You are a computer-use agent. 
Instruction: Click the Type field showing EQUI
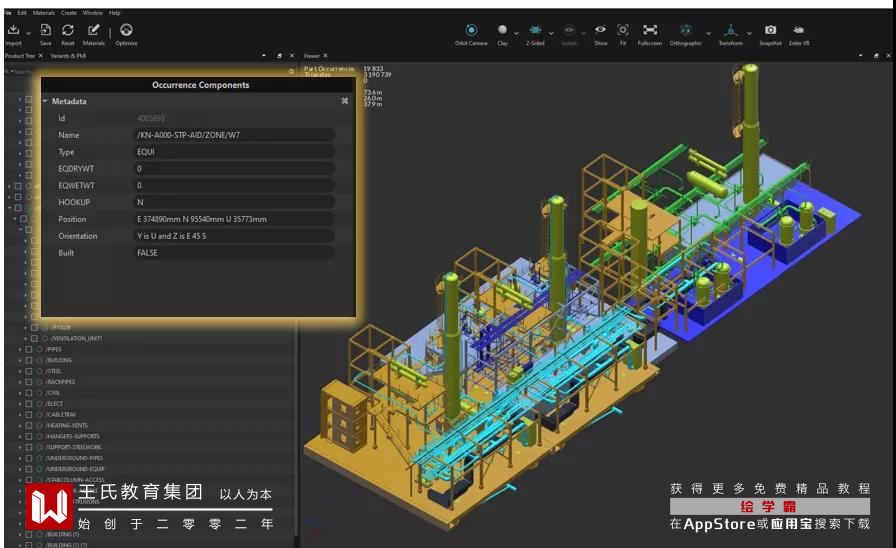[x=234, y=151]
